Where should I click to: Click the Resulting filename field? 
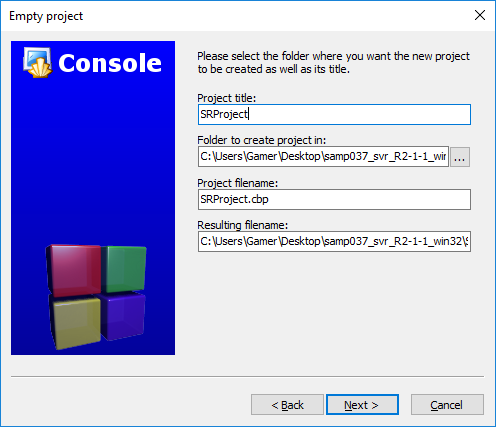click(x=334, y=241)
